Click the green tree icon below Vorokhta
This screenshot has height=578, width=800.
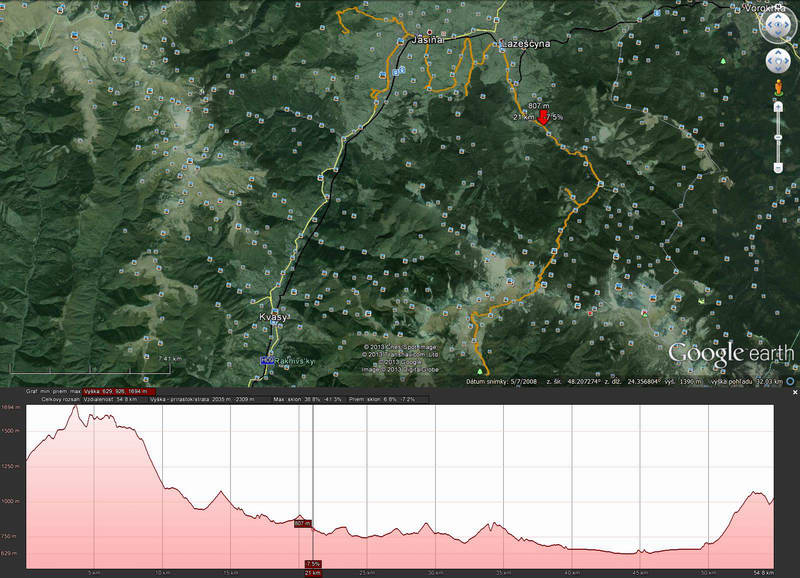[x=723, y=61]
